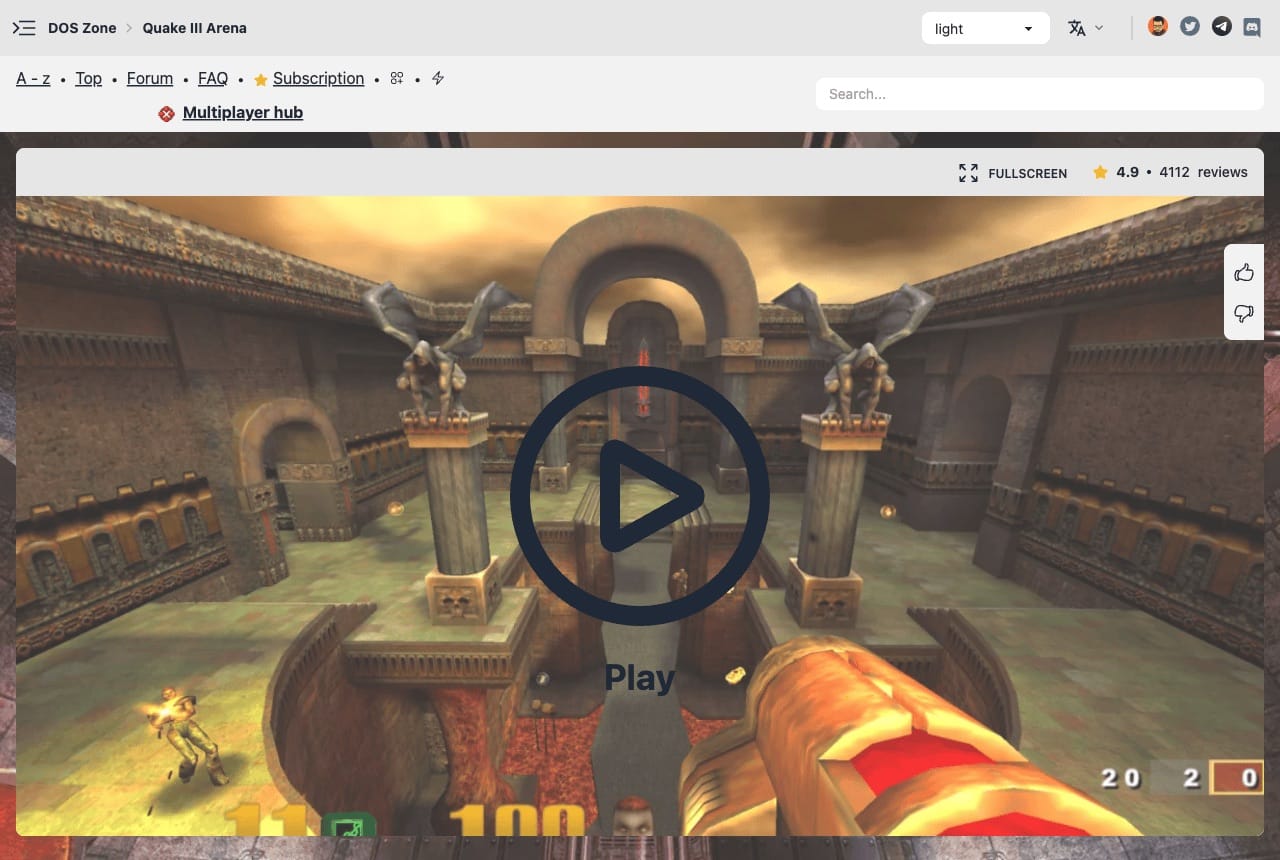Image resolution: width=1280 pixels, height=860 pixels.
Task: Go to DOS Zone breadcrumb
Action: click(82, 28)
